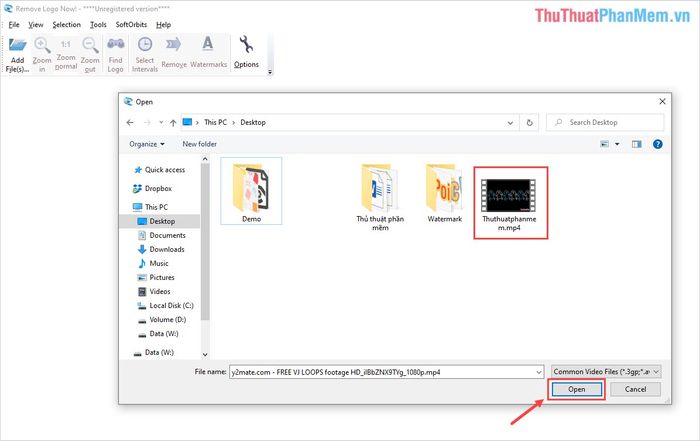This screenshot has width=700, height=441.
Task: Open the Options wrench tool
Action: 246,53
